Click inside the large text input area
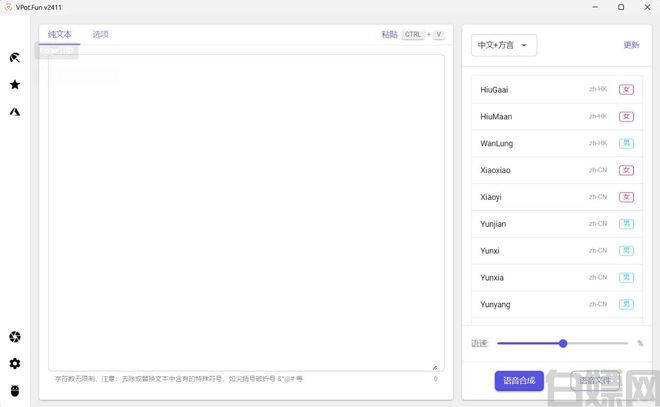 [x=246, y=213]
